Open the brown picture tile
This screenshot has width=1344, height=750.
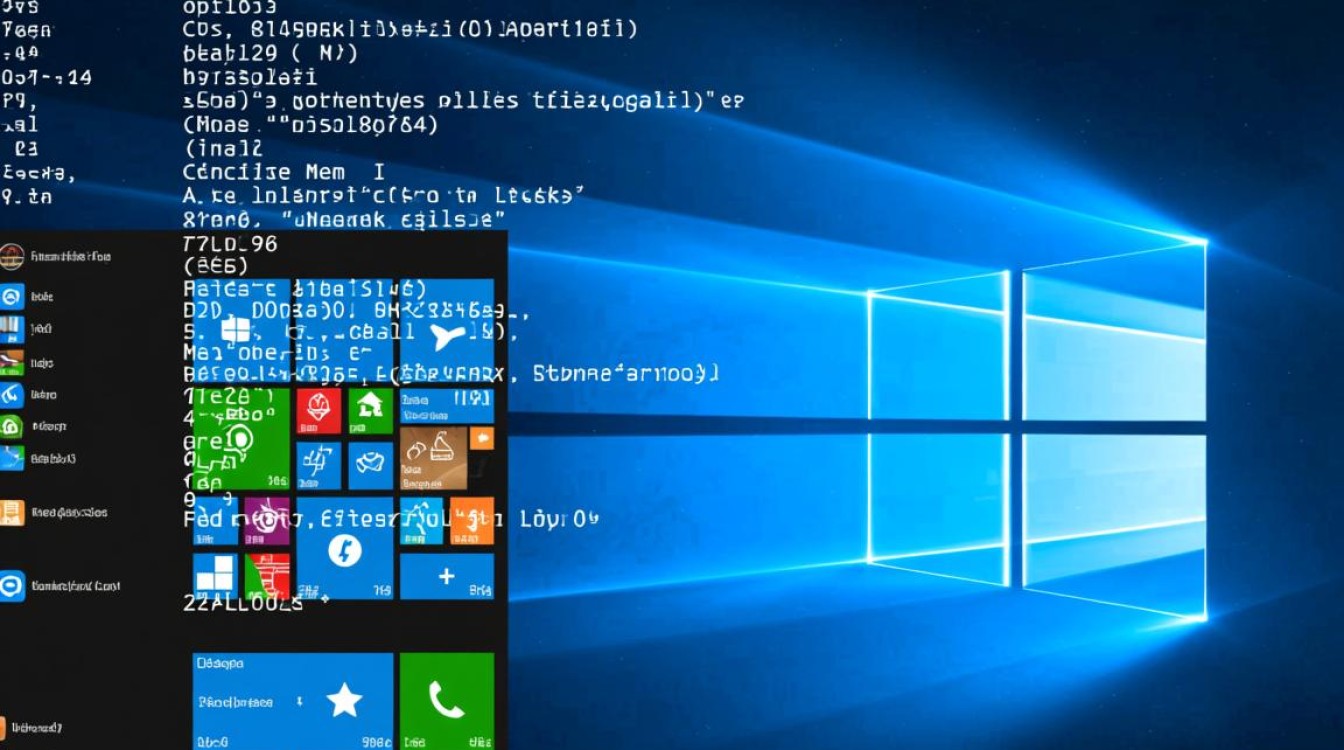point(433,458)
